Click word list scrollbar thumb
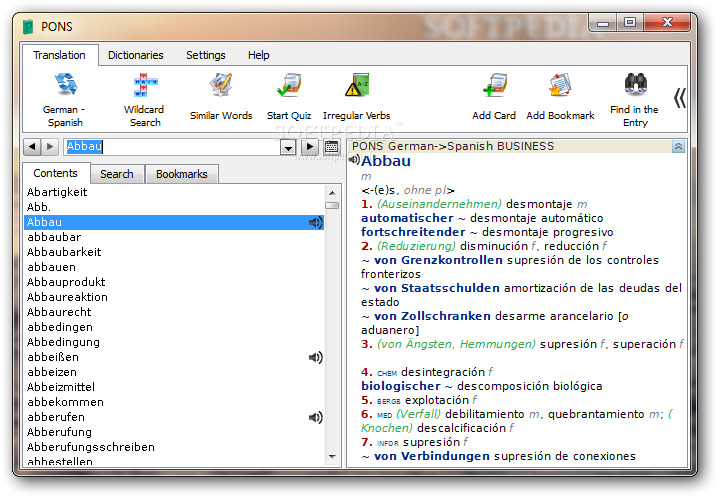Screen dimensions: 718x497 coord(332,206)
